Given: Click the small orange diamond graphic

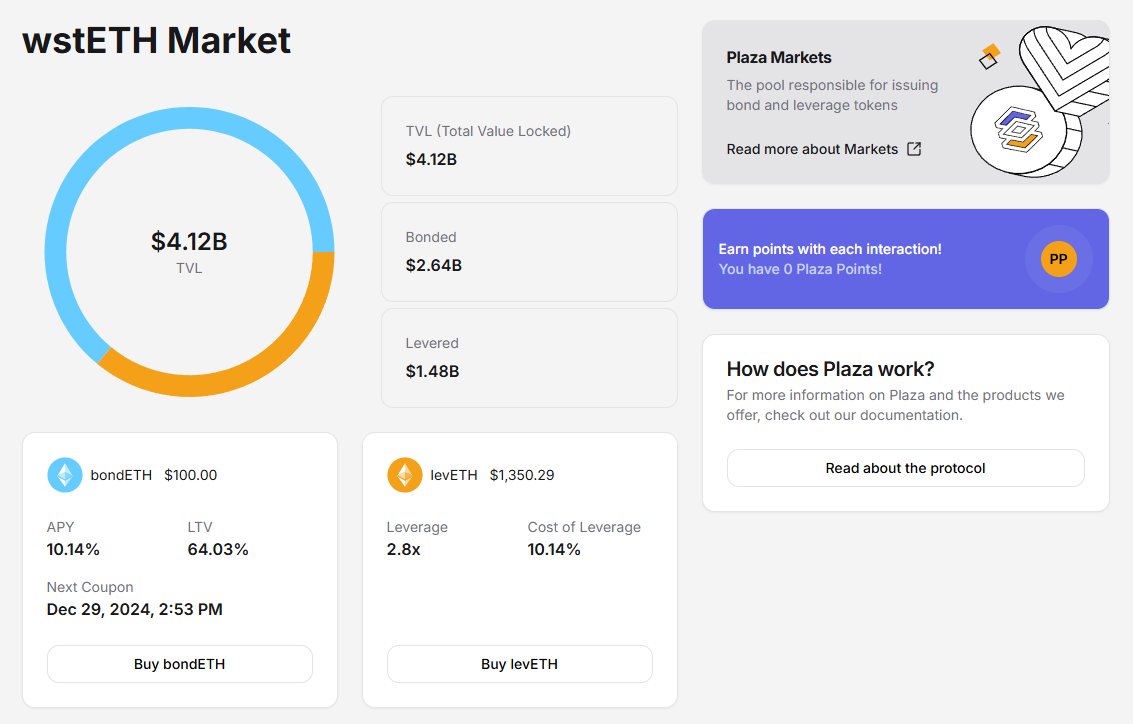Looking at the screenshot, I should 989,56.
